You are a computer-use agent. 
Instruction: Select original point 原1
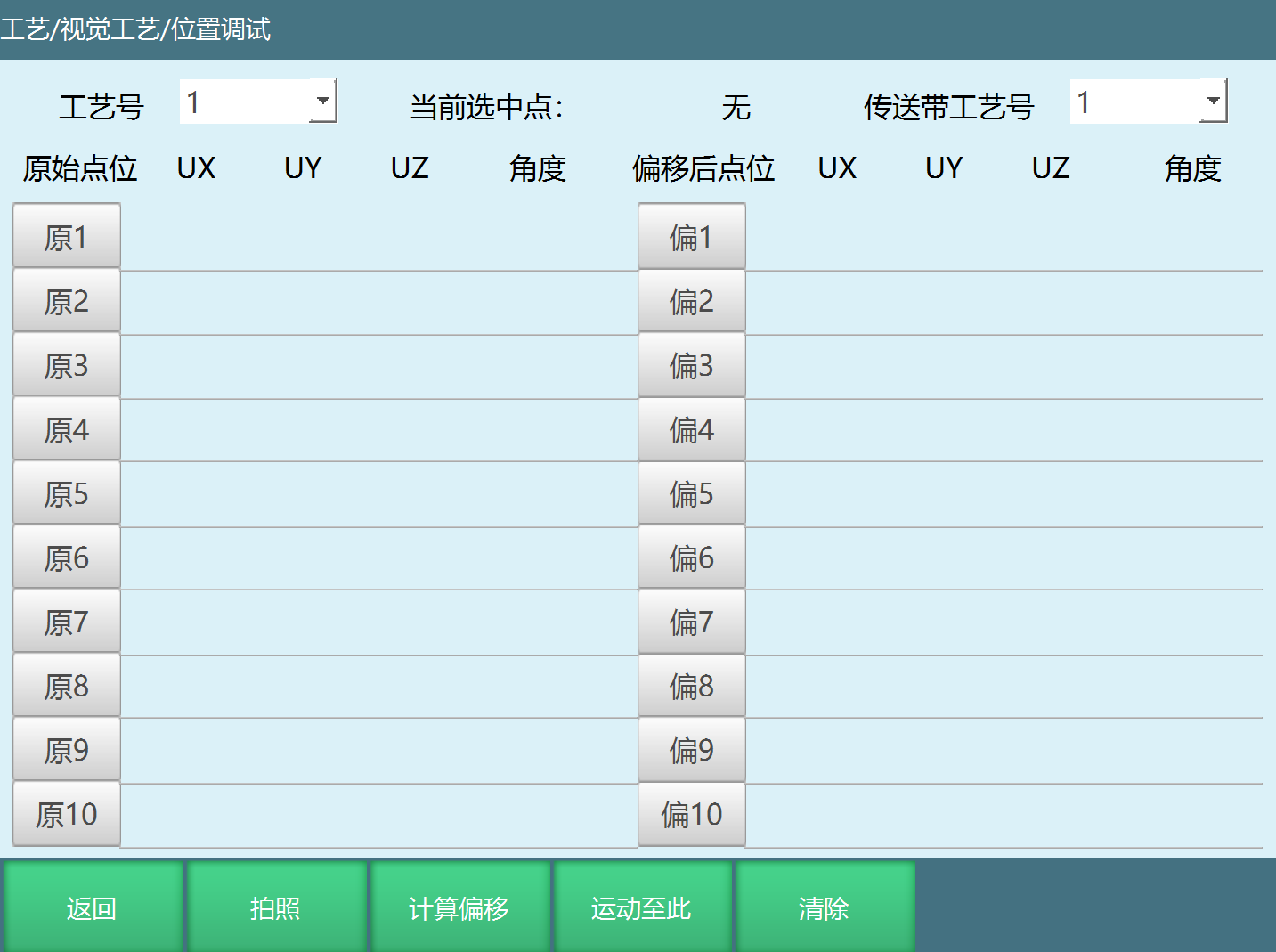pyautogui.click(x=67, y=237)
